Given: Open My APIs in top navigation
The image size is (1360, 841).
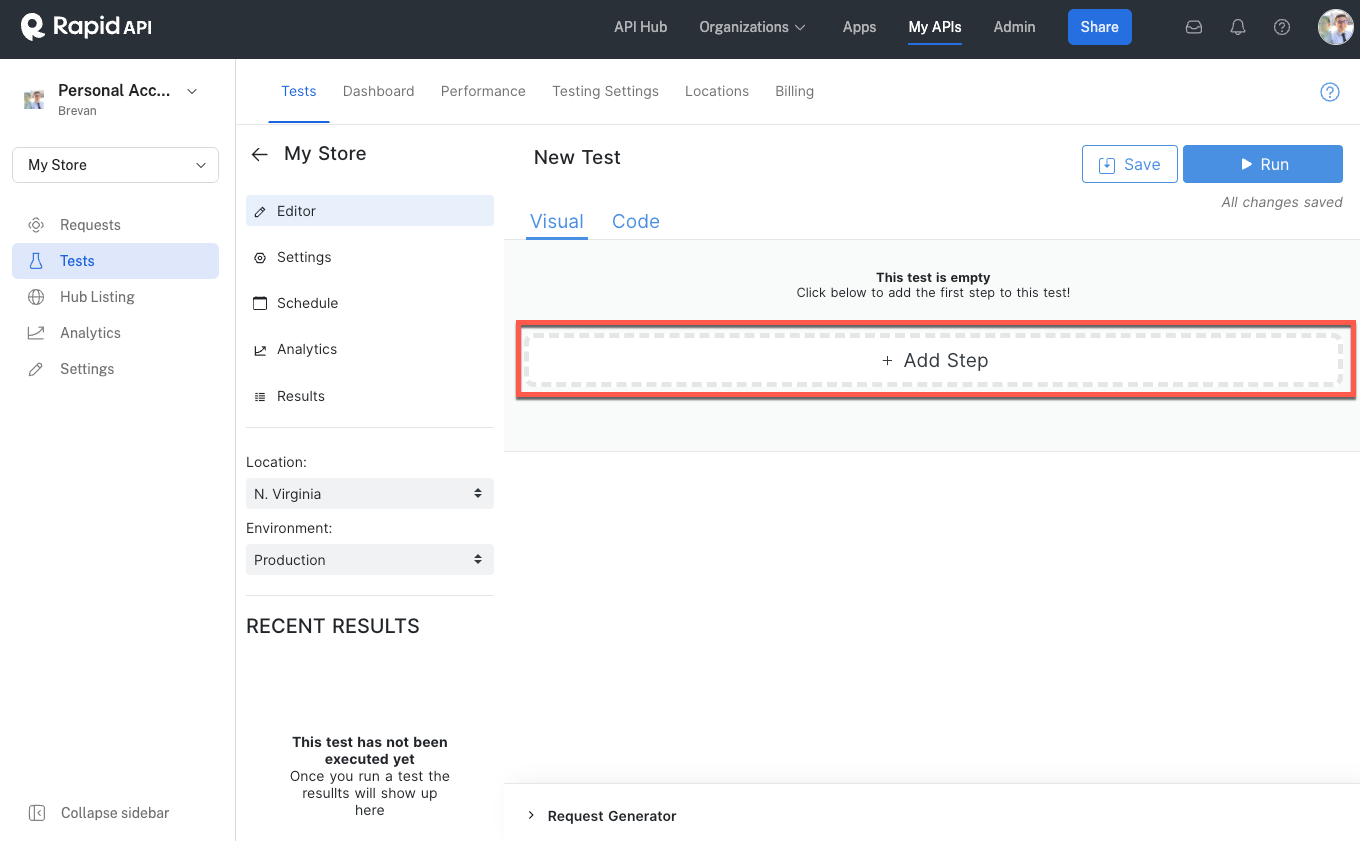Looking at the screenshot, I should [x=935, y=27].
